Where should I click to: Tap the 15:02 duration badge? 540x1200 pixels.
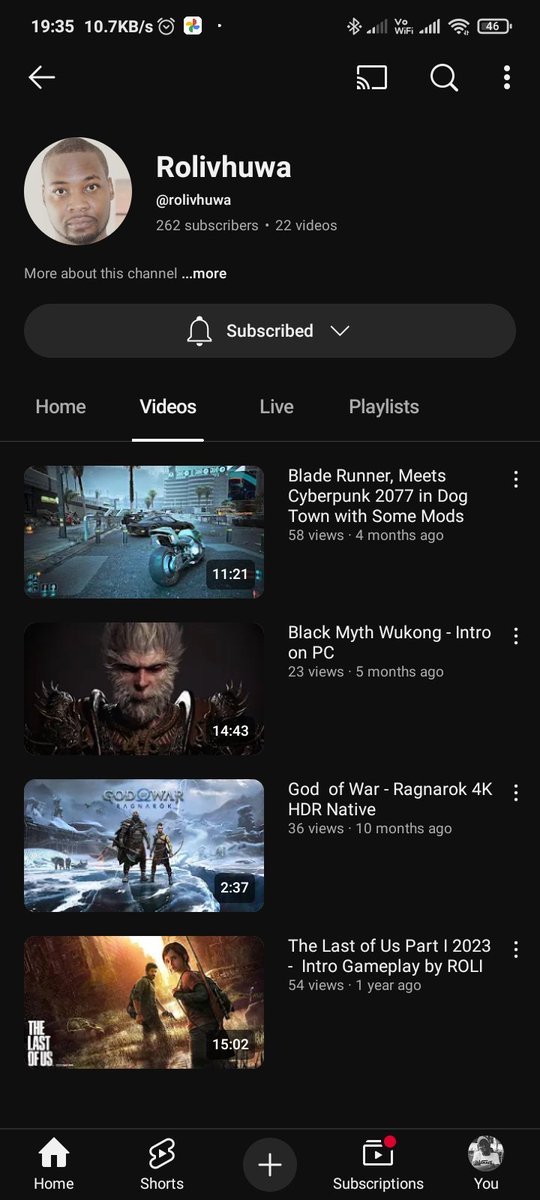coord(231,1045)
